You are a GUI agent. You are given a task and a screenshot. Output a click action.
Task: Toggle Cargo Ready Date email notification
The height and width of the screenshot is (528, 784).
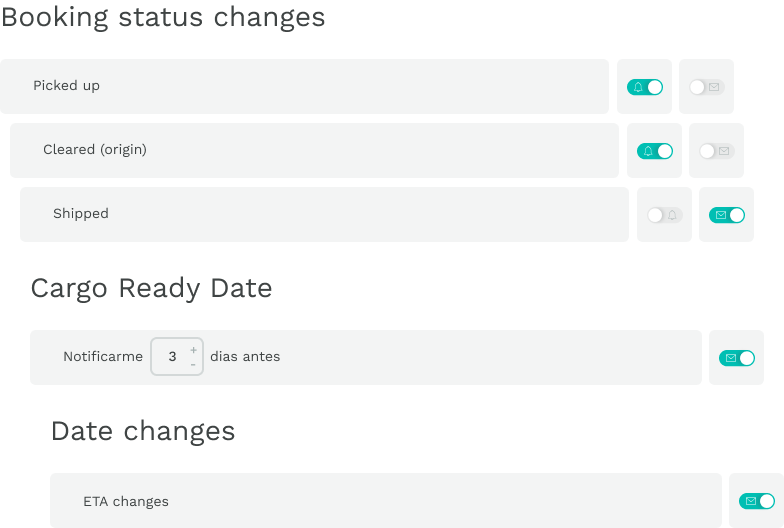click(737, 358)
